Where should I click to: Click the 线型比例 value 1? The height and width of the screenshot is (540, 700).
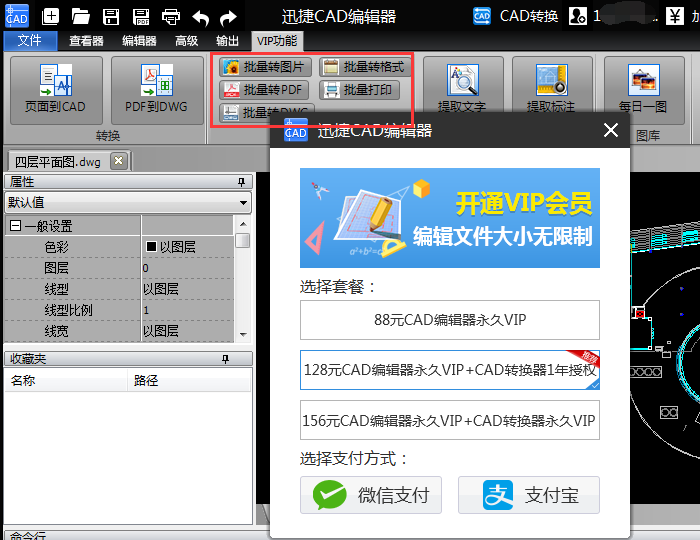coord(146,310)
